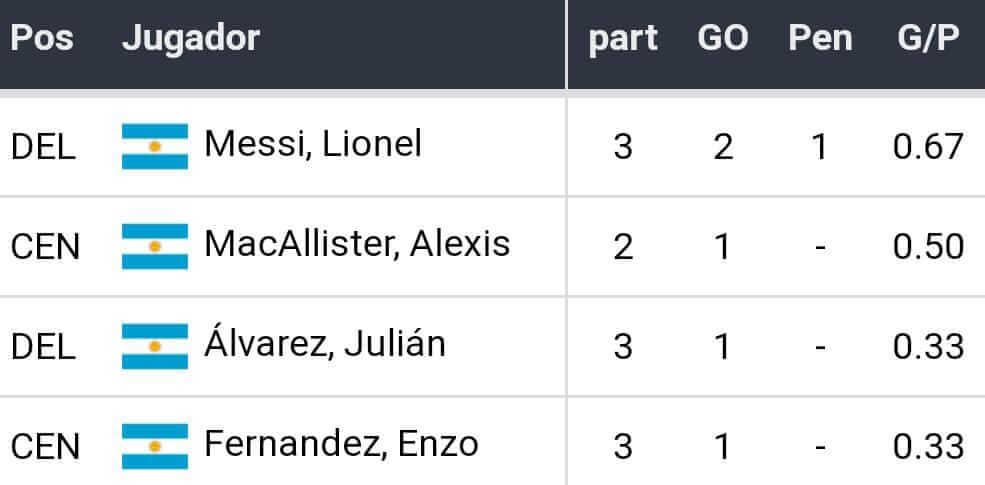Sort by the GO goals header
Image resolution: width=985 pixels, height=485 pixels.
coord(723,39)
